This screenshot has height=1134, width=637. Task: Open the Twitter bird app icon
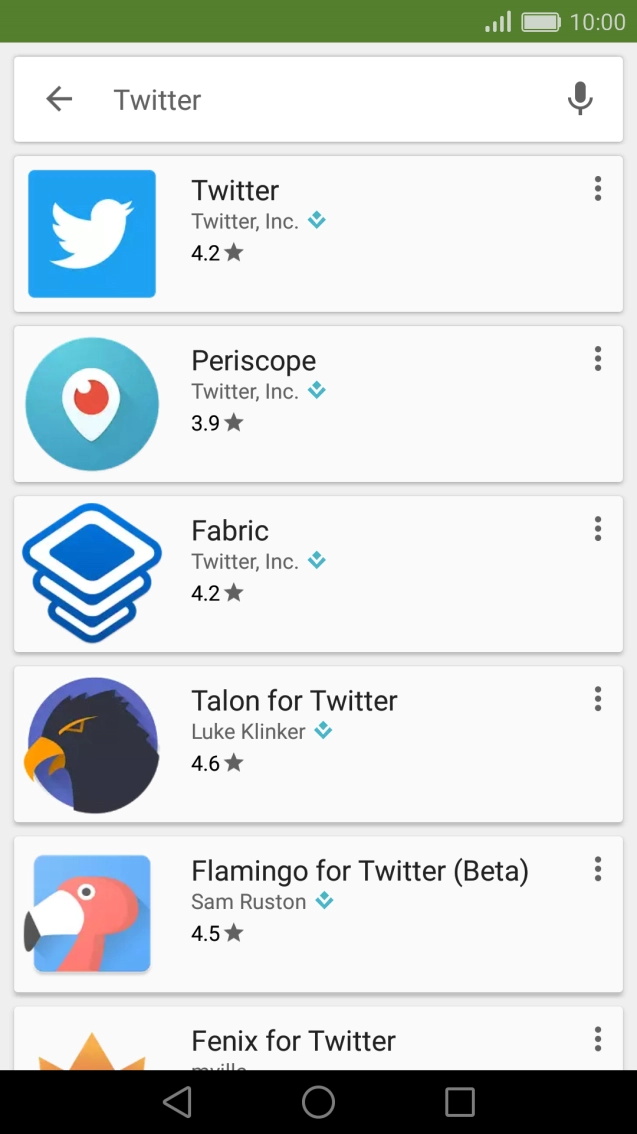(x=92, y=234)
